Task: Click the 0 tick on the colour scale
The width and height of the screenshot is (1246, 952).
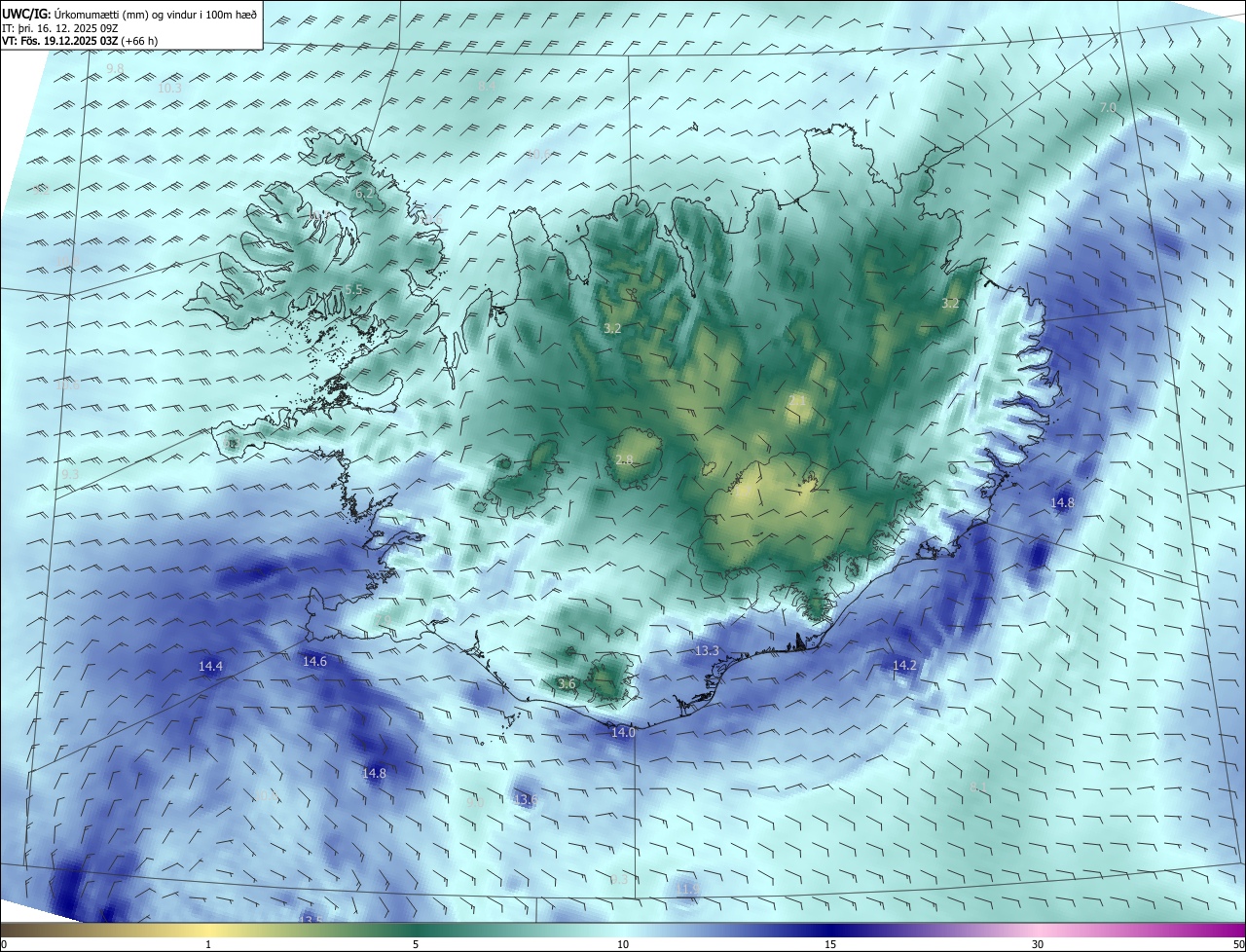Action: pyautogui.click(x=3, y=944)
